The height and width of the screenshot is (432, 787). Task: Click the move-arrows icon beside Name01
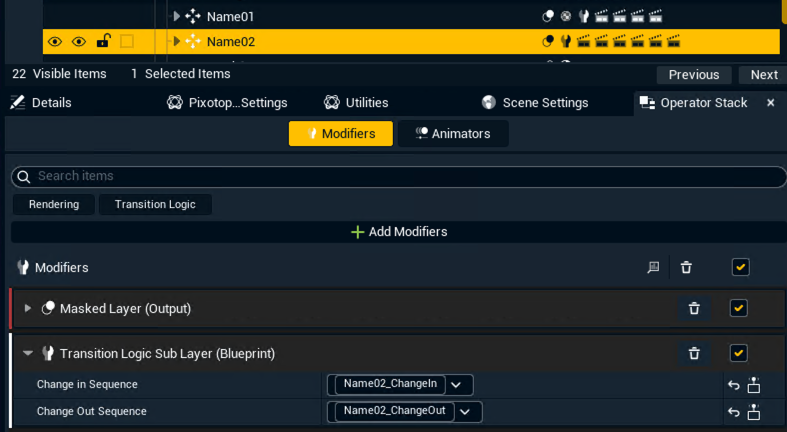[193, 17]
